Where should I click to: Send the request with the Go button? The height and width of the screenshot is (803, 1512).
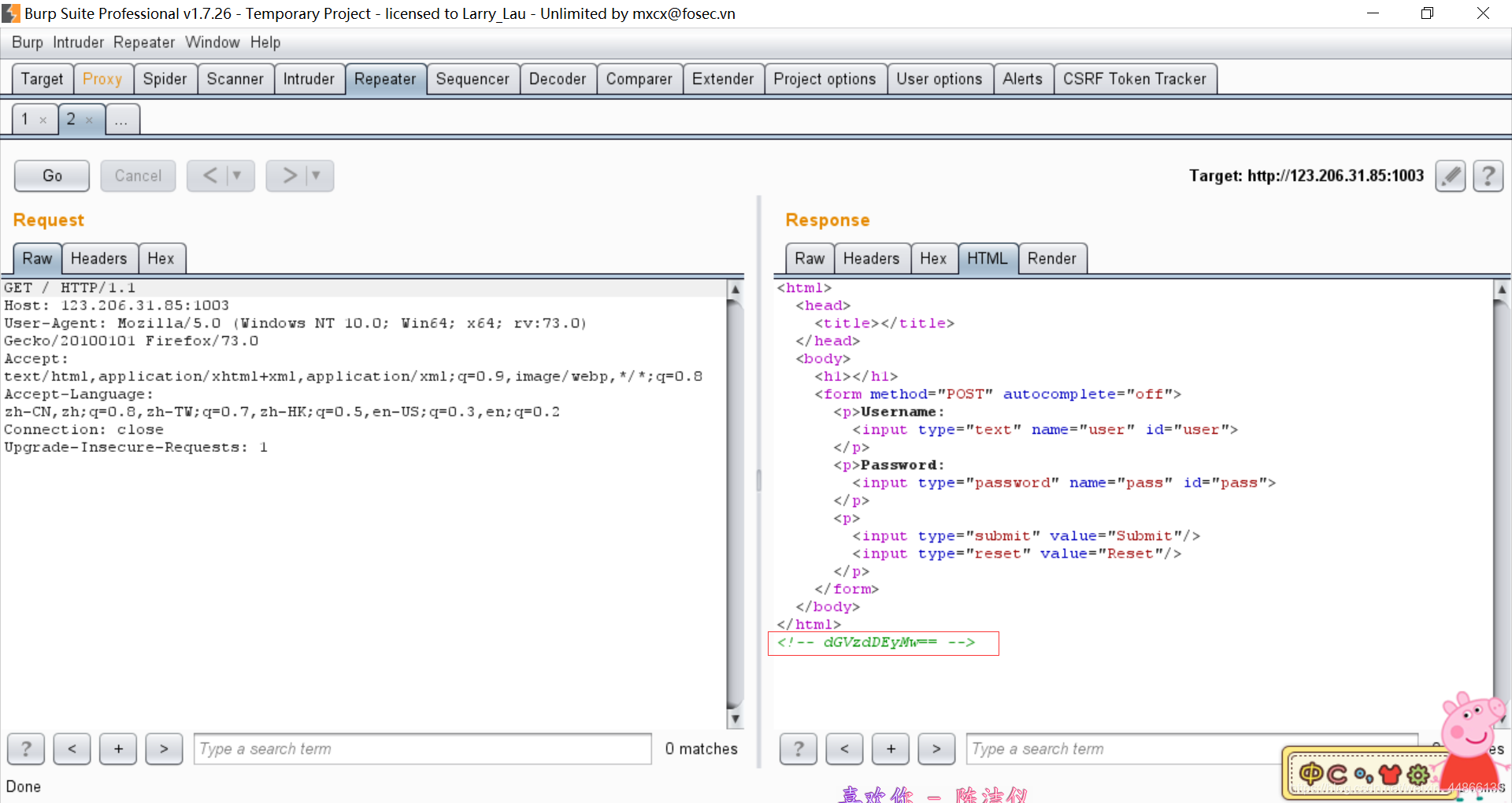click(x=52, y=176)
